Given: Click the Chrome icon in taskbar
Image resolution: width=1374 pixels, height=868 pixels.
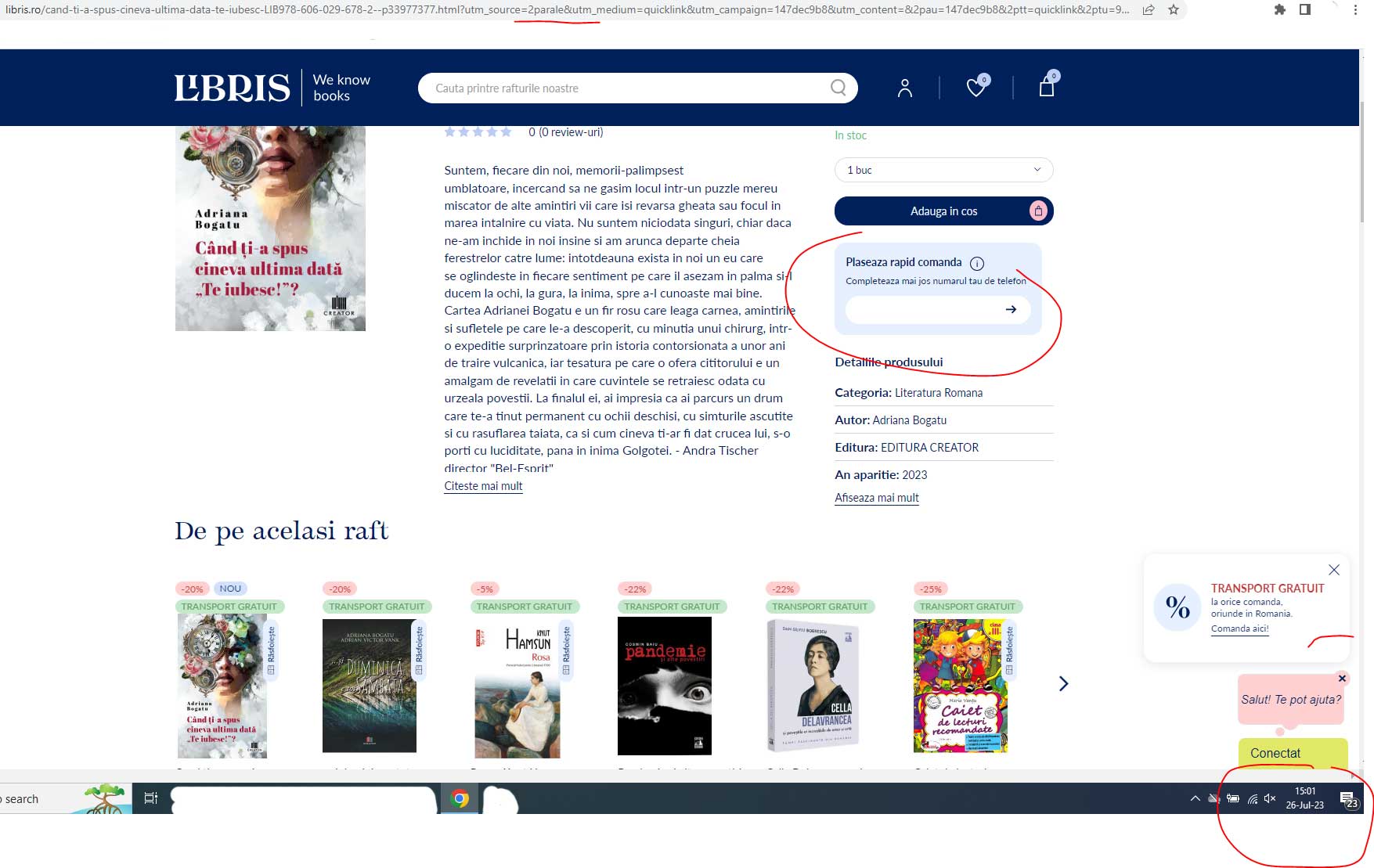Looking at the screenshot, I should (460, 798).
